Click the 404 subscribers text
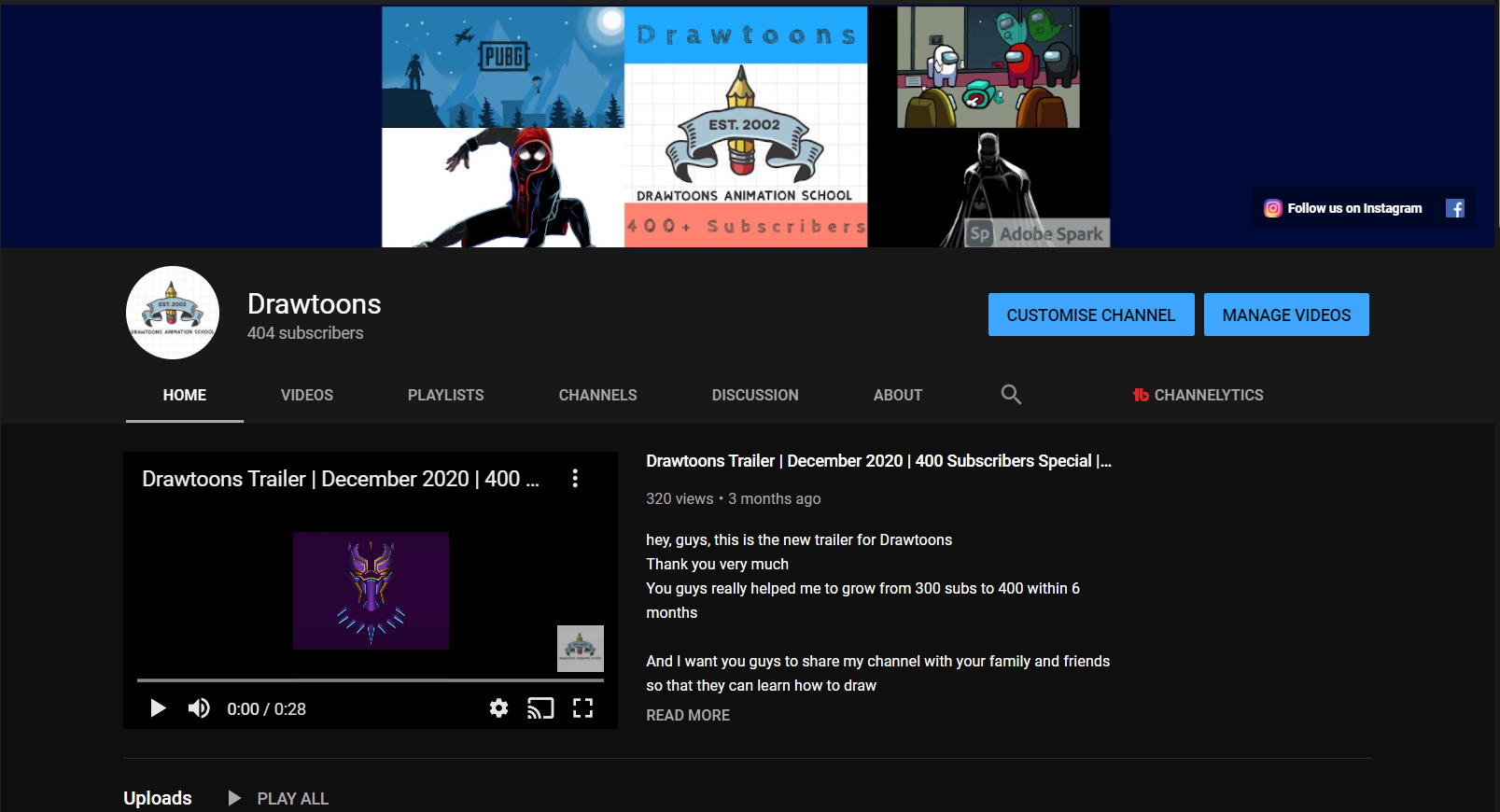Image resolution: width=1500 pixels, height=812 pixels. point(305,333)
